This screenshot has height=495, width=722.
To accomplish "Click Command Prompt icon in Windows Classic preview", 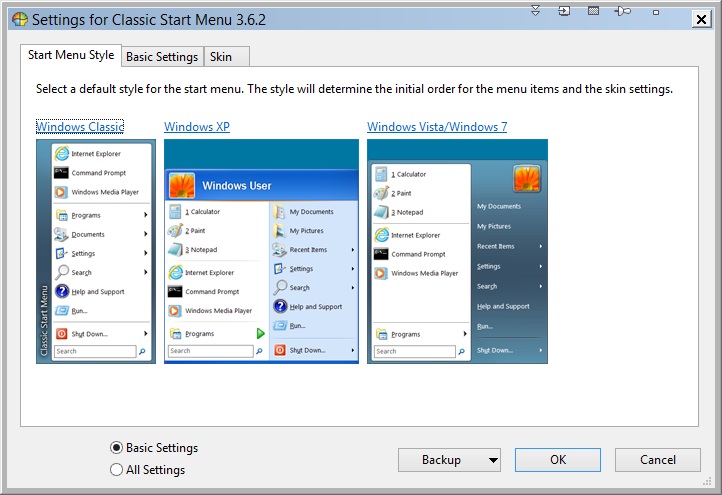I will coord(61,173).
